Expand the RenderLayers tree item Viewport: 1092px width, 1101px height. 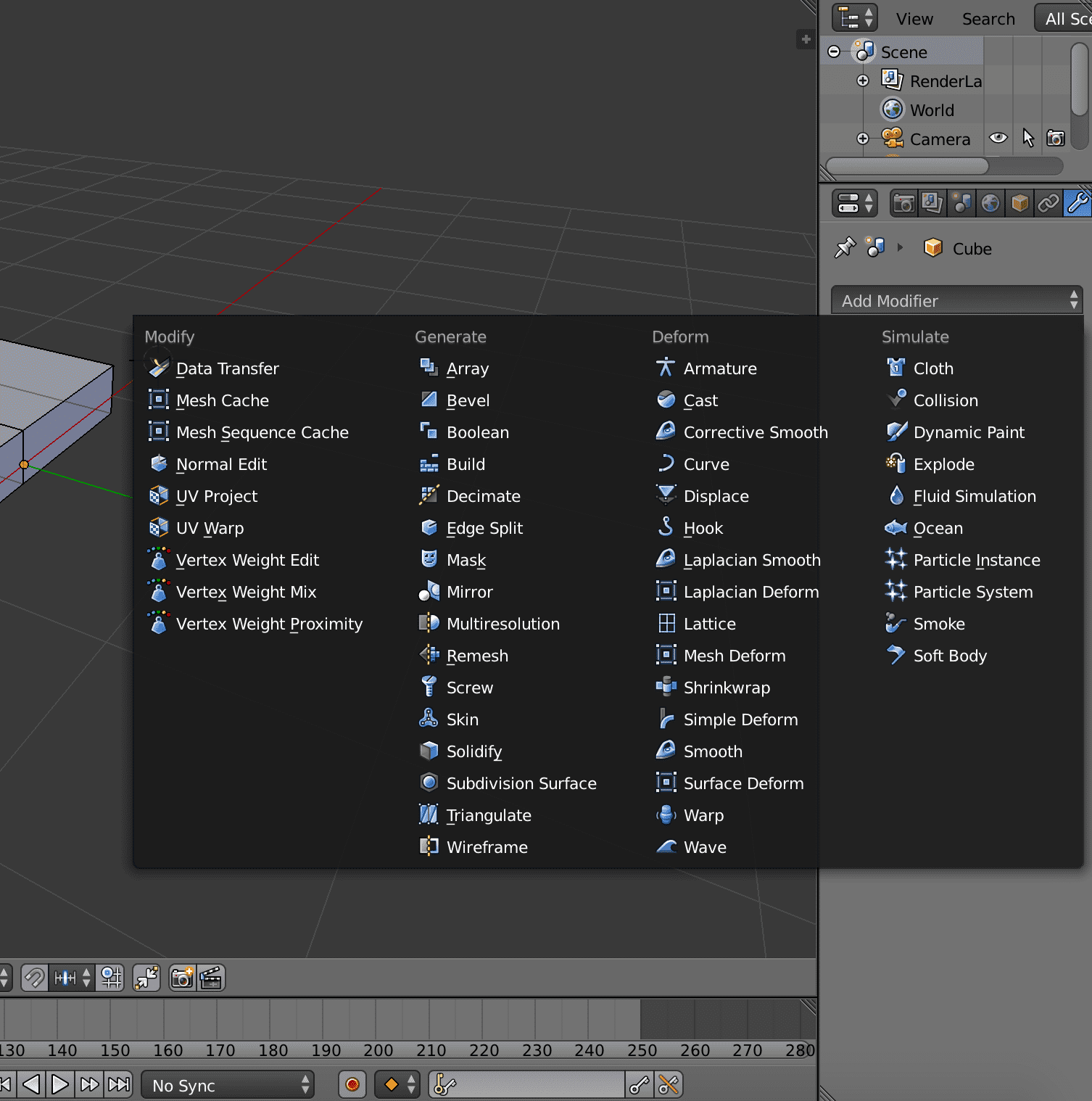pyautogui.click(x=862, y=81)
